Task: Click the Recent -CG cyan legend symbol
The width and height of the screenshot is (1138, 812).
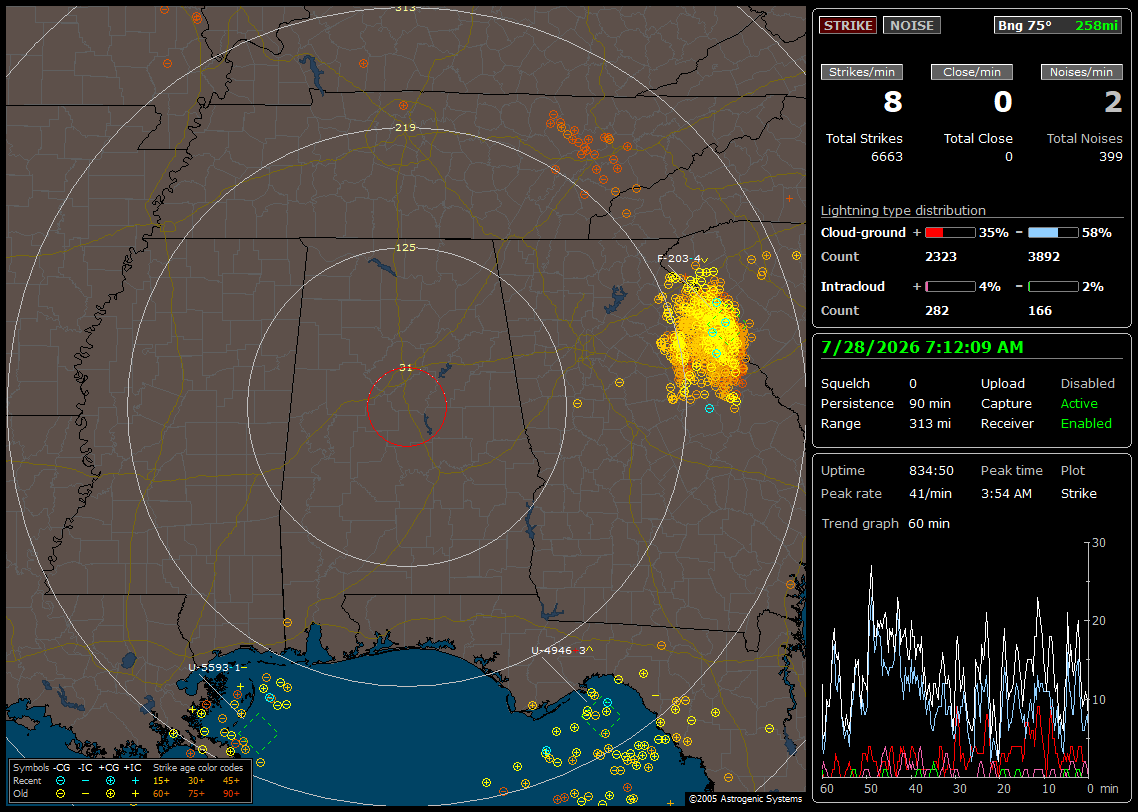Action: tap(60, 781)
